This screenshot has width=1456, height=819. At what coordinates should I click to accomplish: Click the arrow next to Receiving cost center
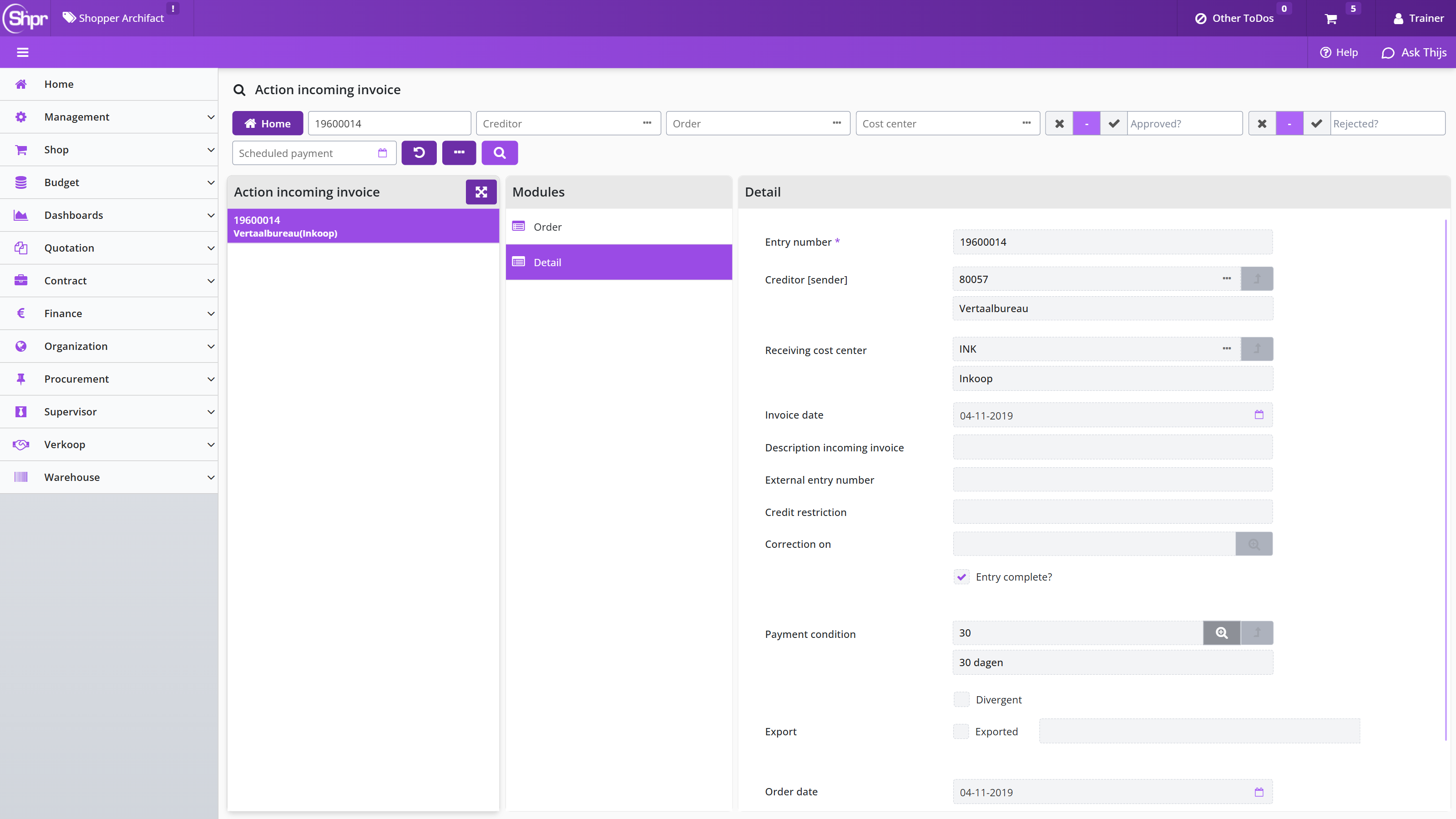point(1257,349)
